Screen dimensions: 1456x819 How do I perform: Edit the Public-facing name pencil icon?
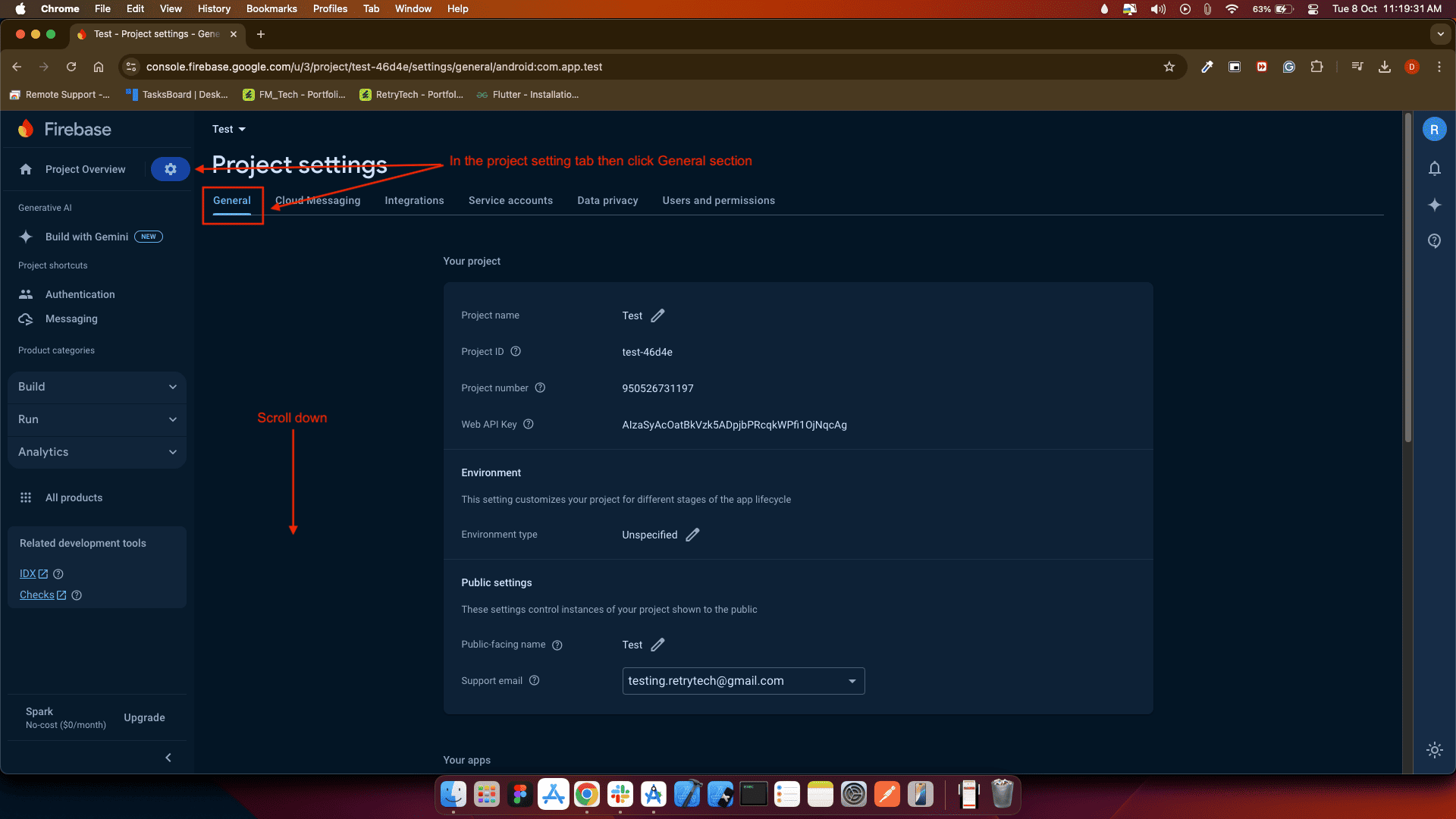[657, 645]
